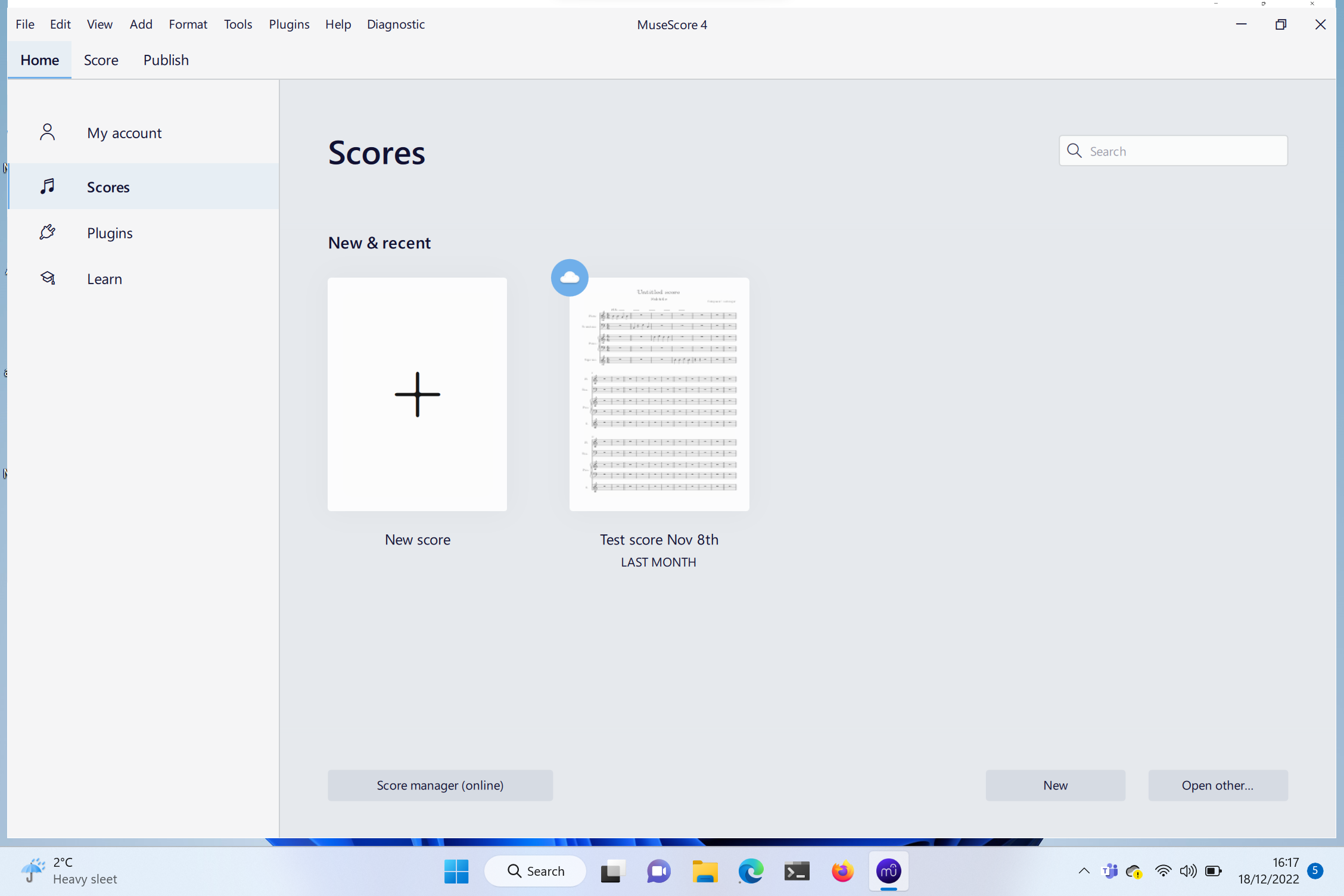Switch to the Publish tab
The height and width of the screenshot is (896, 1344).
click(166, 60)
